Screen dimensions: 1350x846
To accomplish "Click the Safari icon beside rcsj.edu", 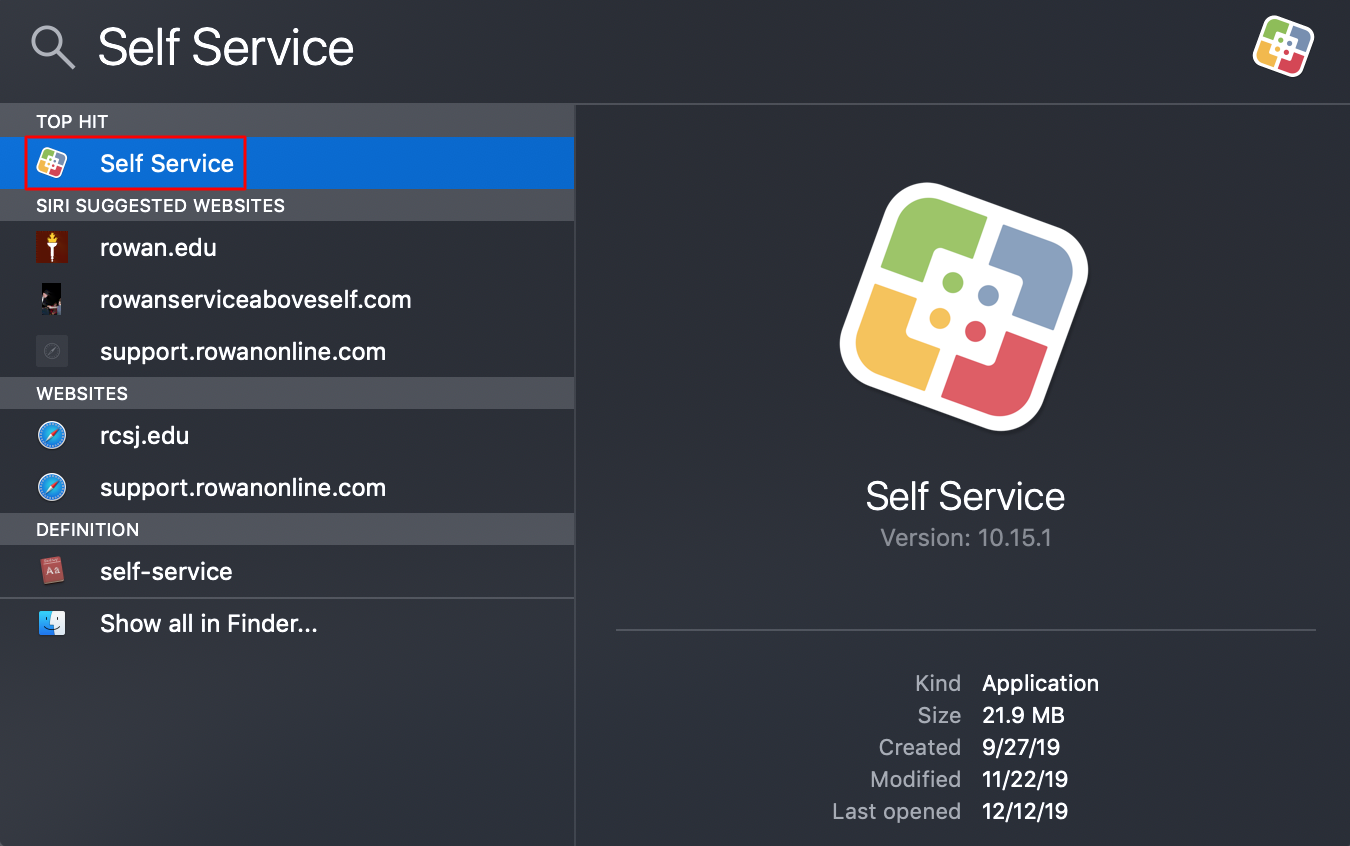I will 52,435.
